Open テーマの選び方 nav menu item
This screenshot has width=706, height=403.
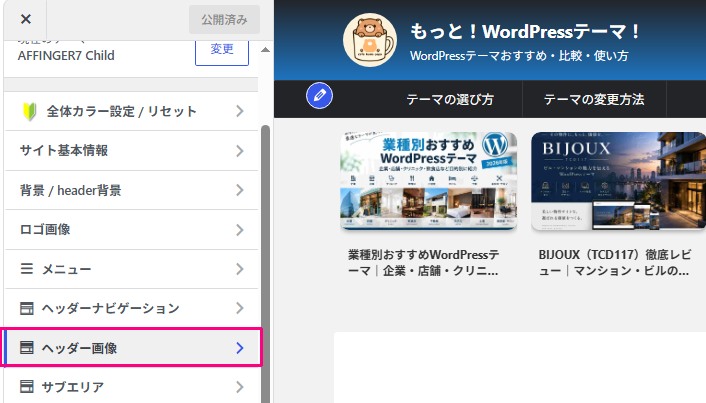(x=450, y=99)
